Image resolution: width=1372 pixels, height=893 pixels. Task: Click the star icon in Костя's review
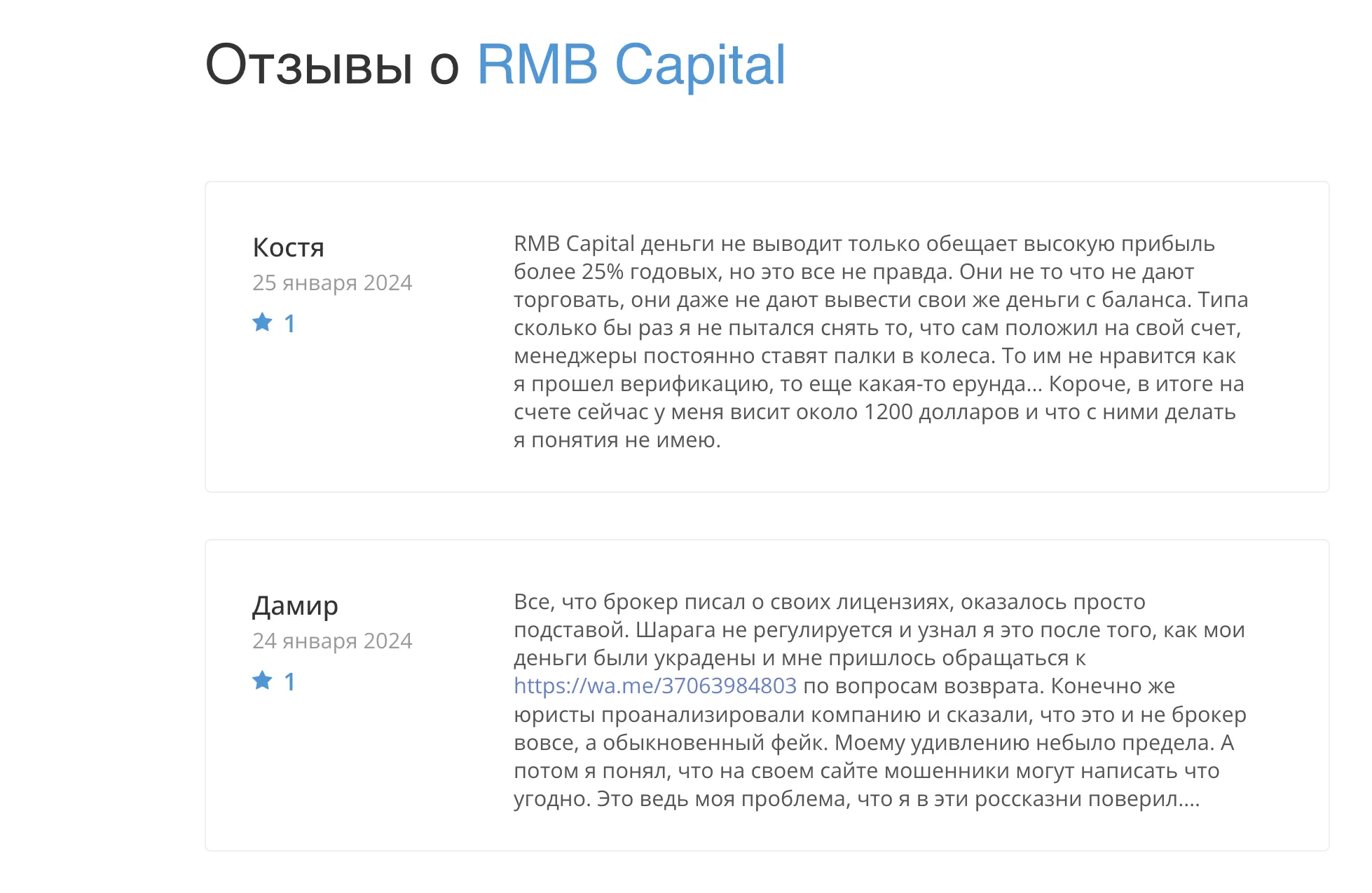(x=262, y=322)
